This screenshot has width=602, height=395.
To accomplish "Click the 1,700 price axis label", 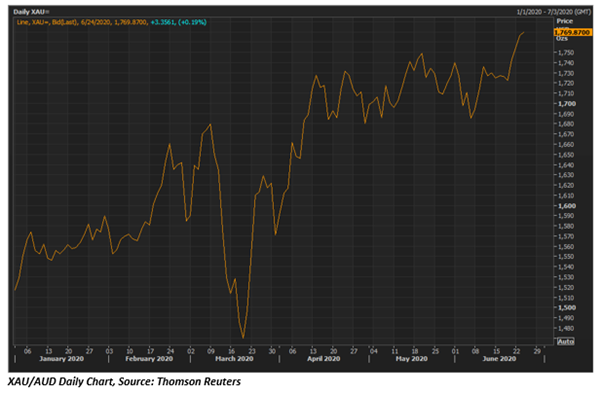I will coord(567,104).
